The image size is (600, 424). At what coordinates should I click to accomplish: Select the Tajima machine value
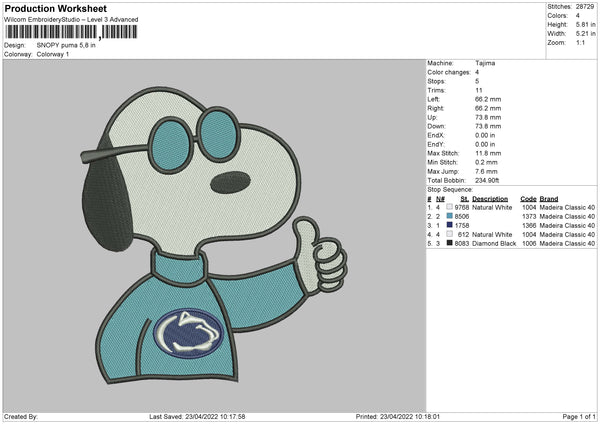pos(485,63)
